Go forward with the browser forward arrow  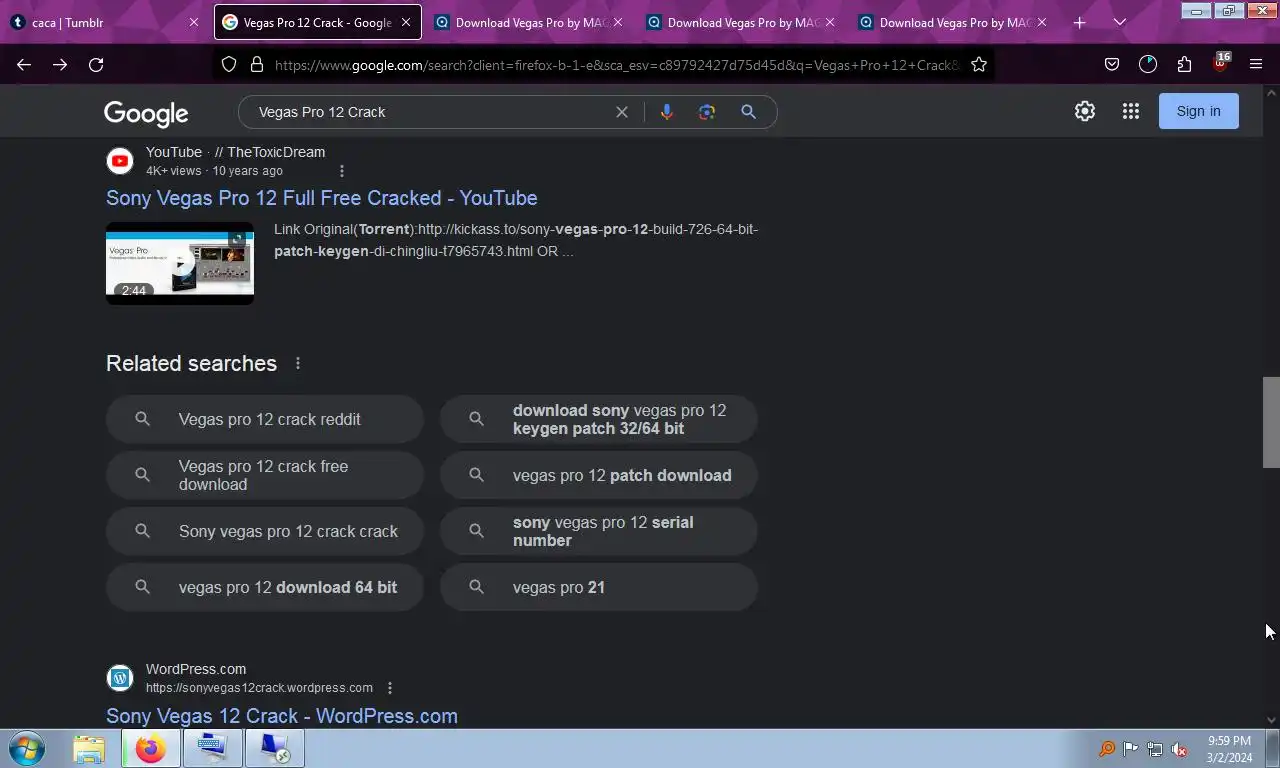click(x=60, y=64)
